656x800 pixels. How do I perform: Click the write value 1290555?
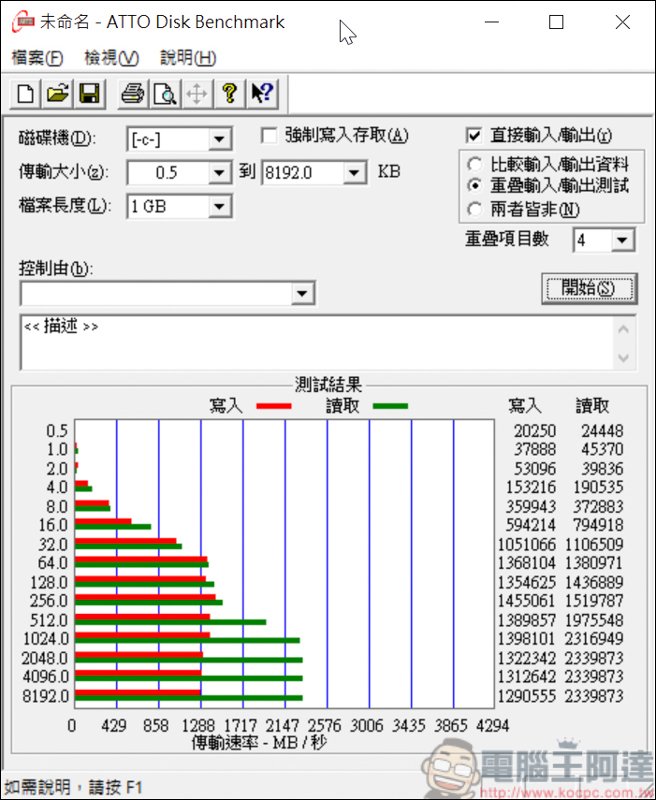[x=526, y=696]
